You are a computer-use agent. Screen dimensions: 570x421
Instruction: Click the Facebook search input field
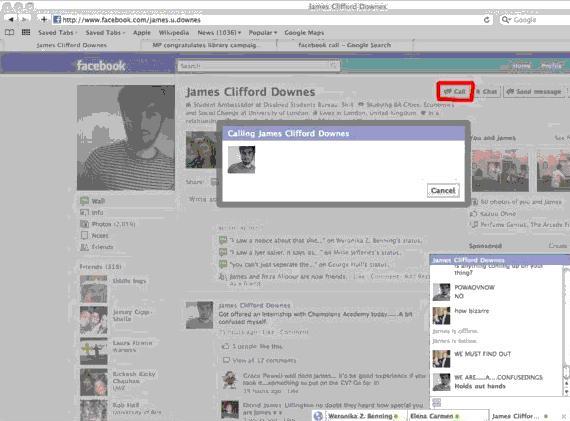(x=258, y=66)
